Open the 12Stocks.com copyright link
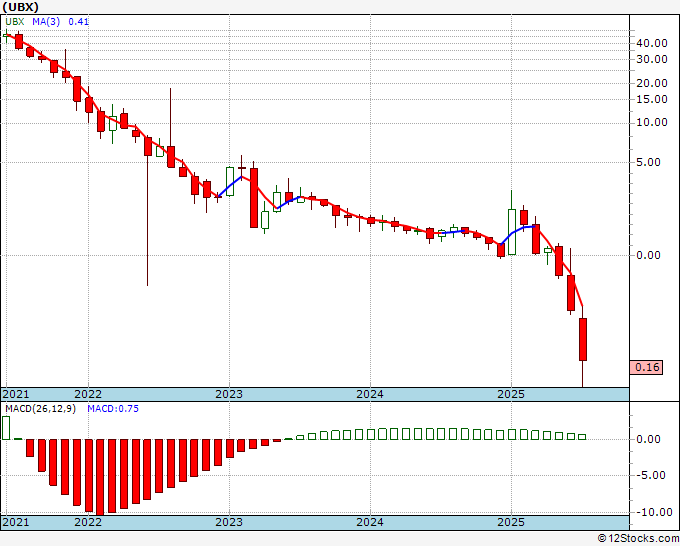The height and width of the screenshot is (546, 680). pos(638,539)
